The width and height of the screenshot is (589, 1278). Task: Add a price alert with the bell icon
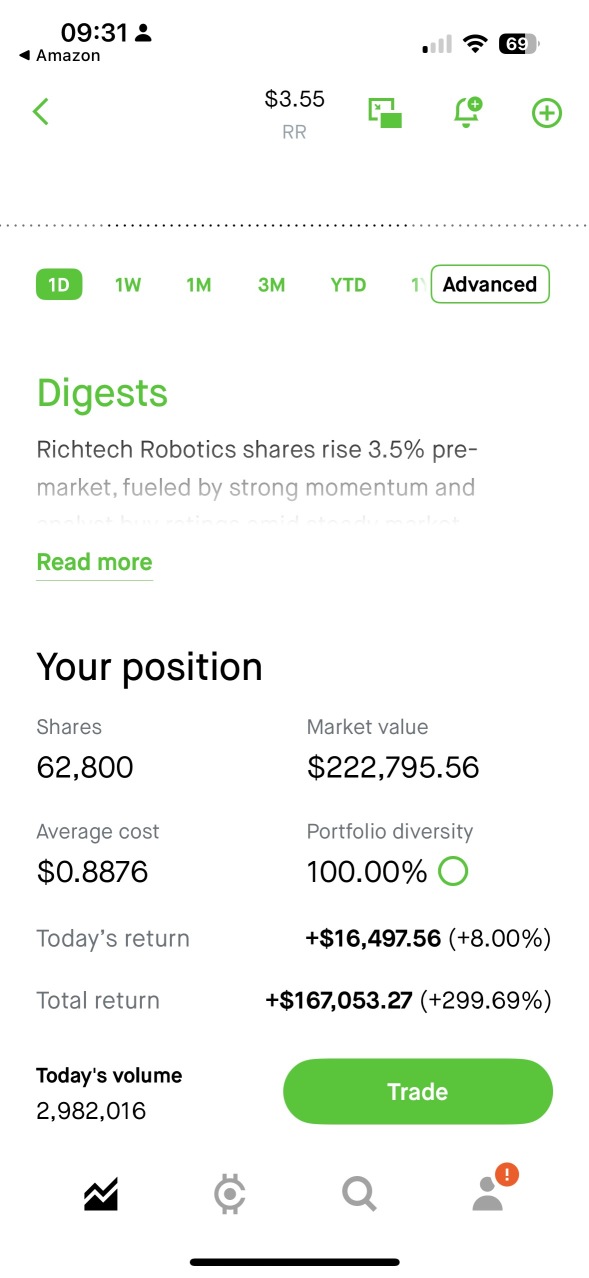[x=467, y=112]
